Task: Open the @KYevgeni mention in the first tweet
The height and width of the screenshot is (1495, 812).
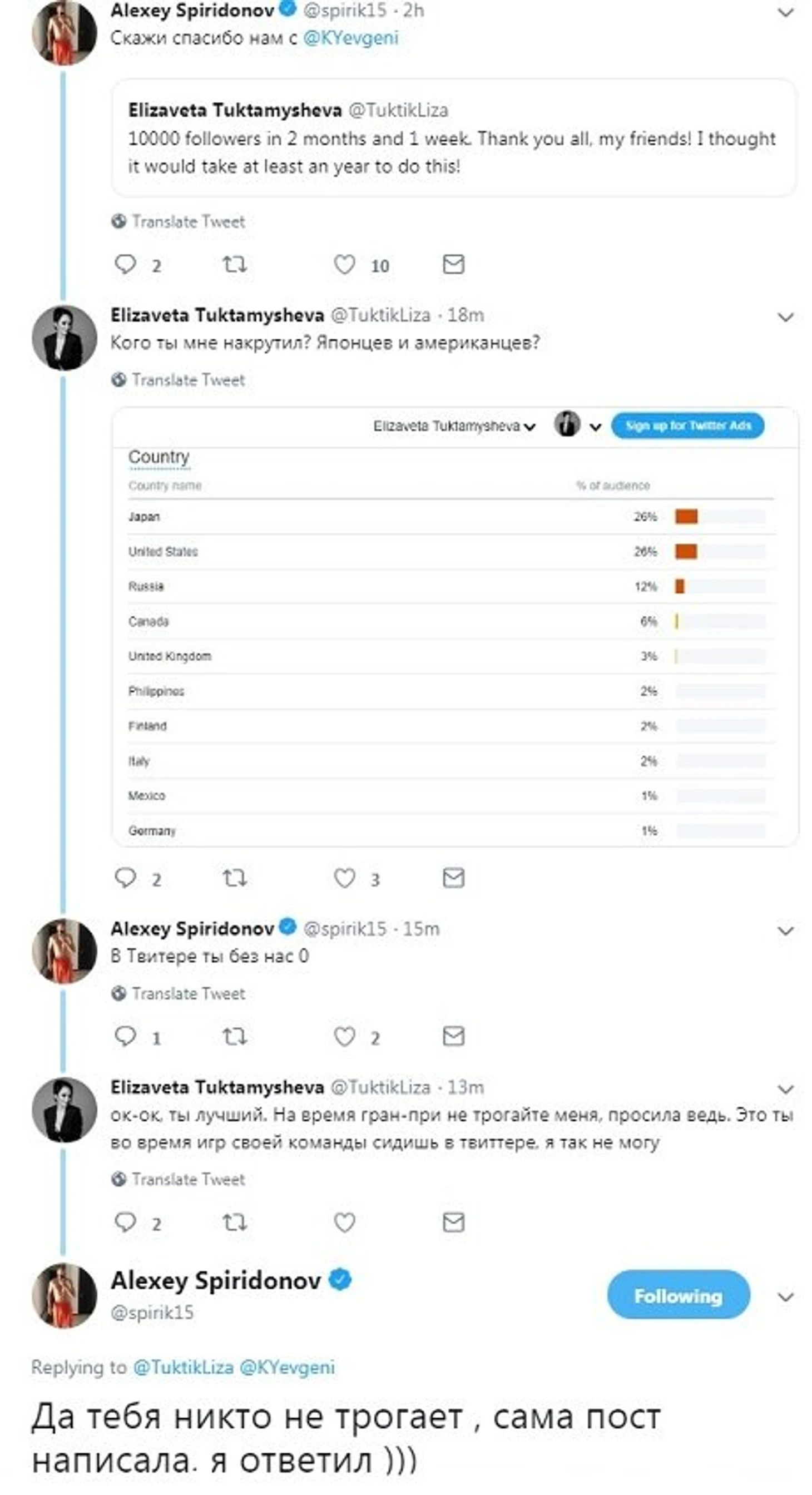Action: tap(350, 38)
